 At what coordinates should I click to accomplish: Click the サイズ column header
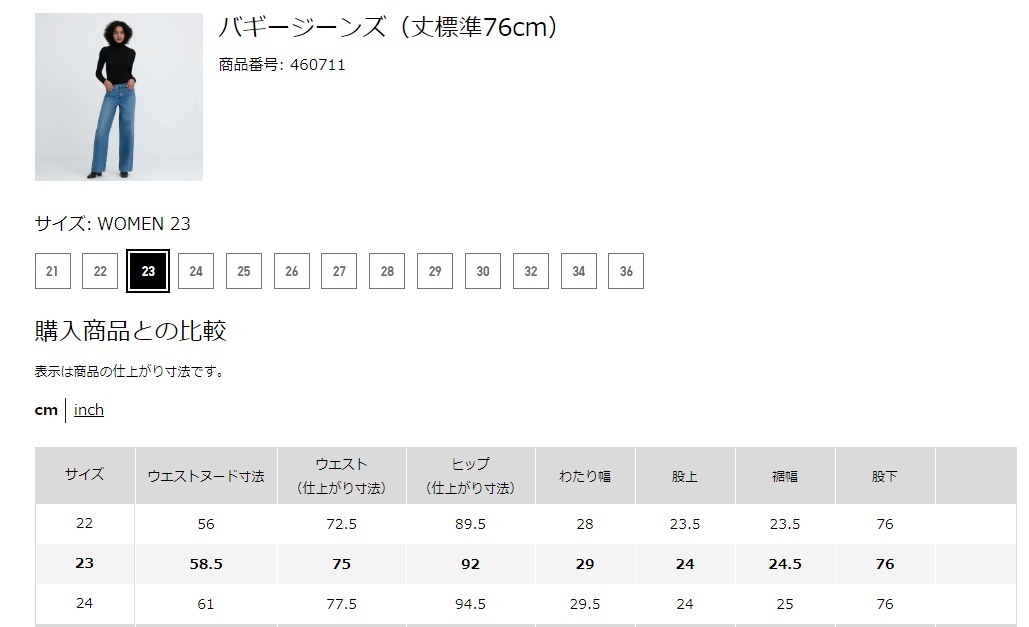click(85, 475)
